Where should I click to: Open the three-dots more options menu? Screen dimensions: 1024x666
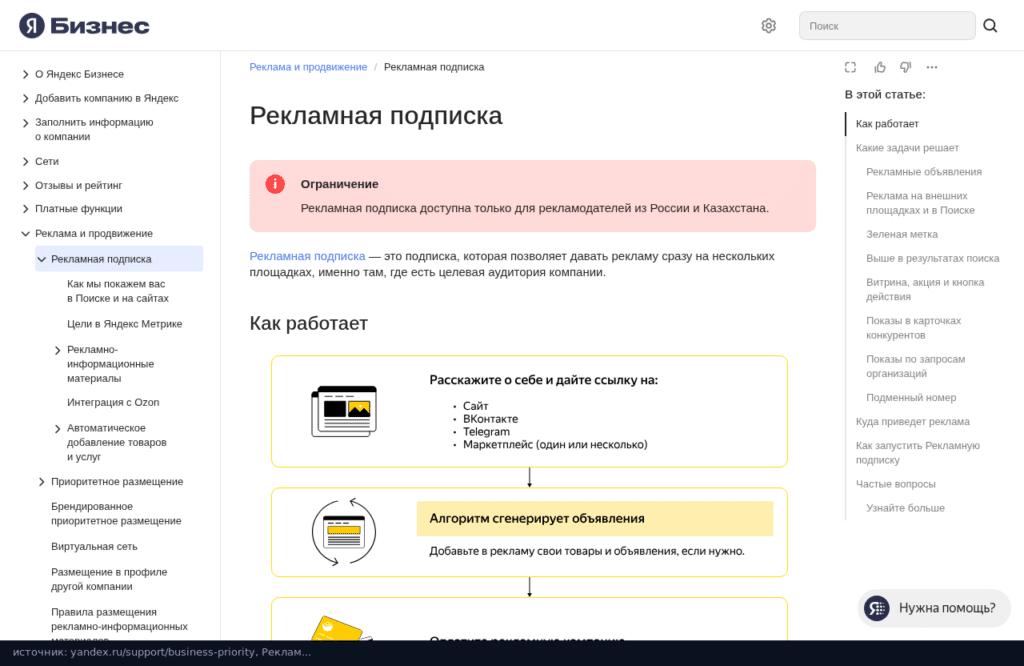click(932, 67)
